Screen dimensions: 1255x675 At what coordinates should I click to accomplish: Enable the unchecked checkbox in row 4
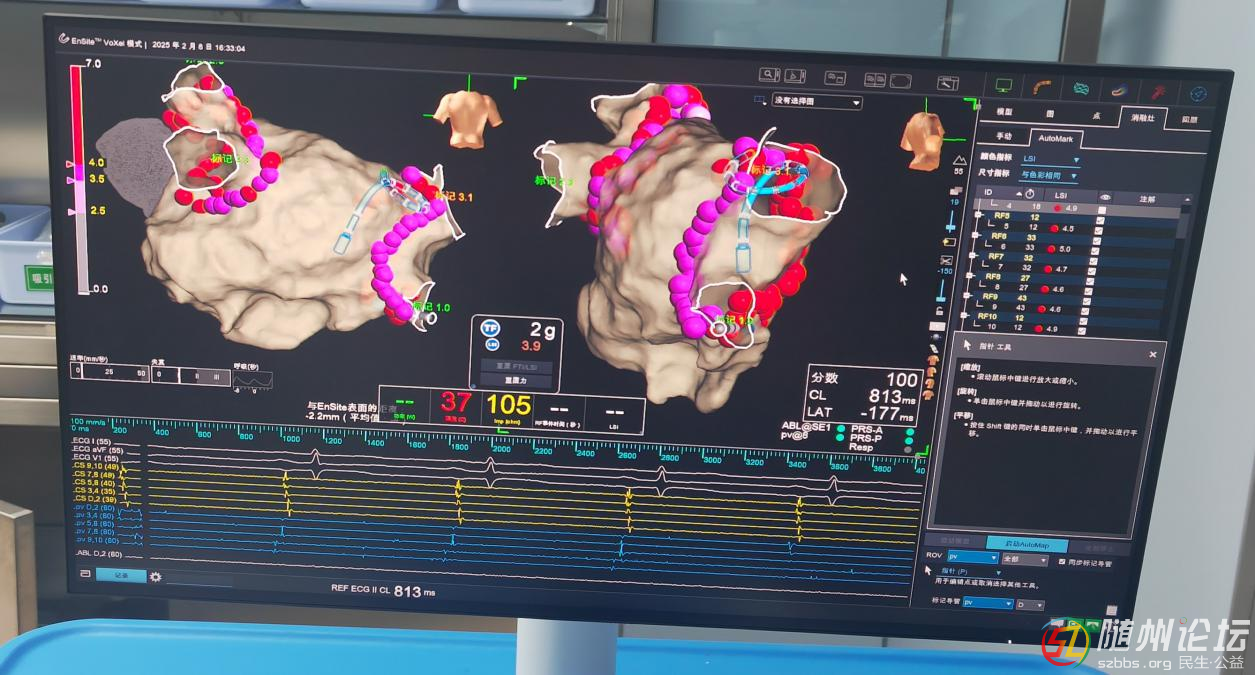(x=1102, y=210)
